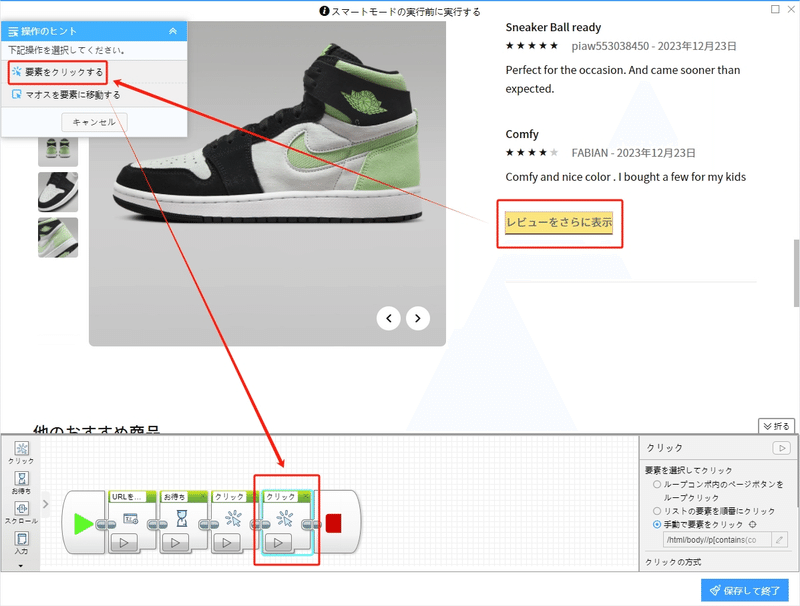Collapse the 操作のヒント panel with its chevron

173,31
